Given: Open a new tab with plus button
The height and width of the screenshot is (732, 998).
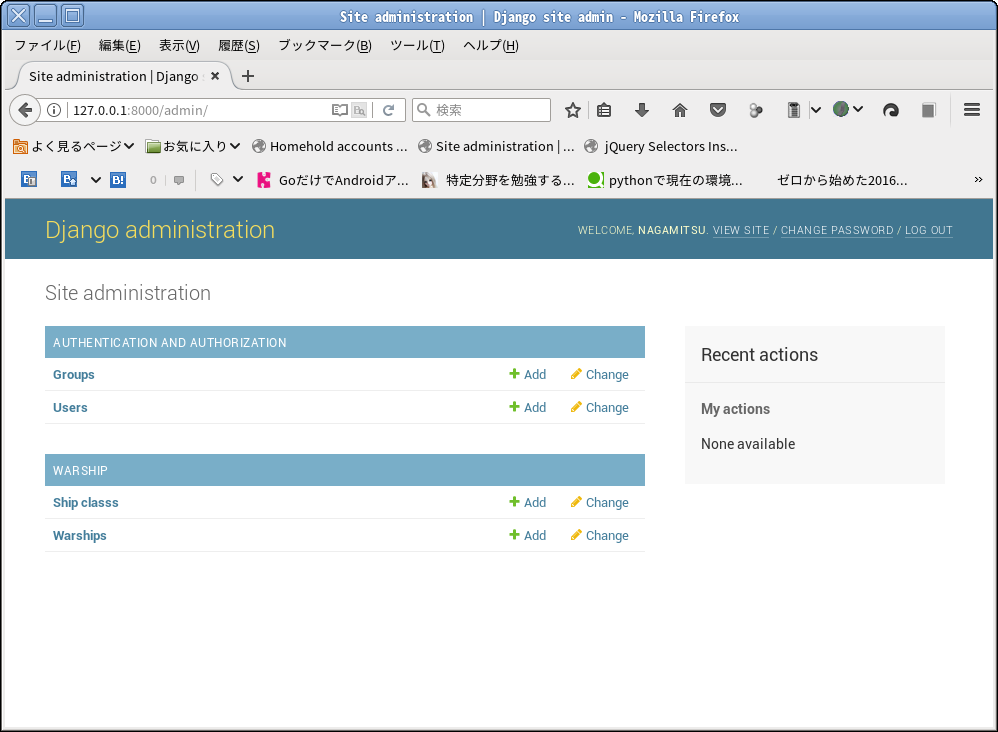Looking at the screenshot, I should click(248, 76).
